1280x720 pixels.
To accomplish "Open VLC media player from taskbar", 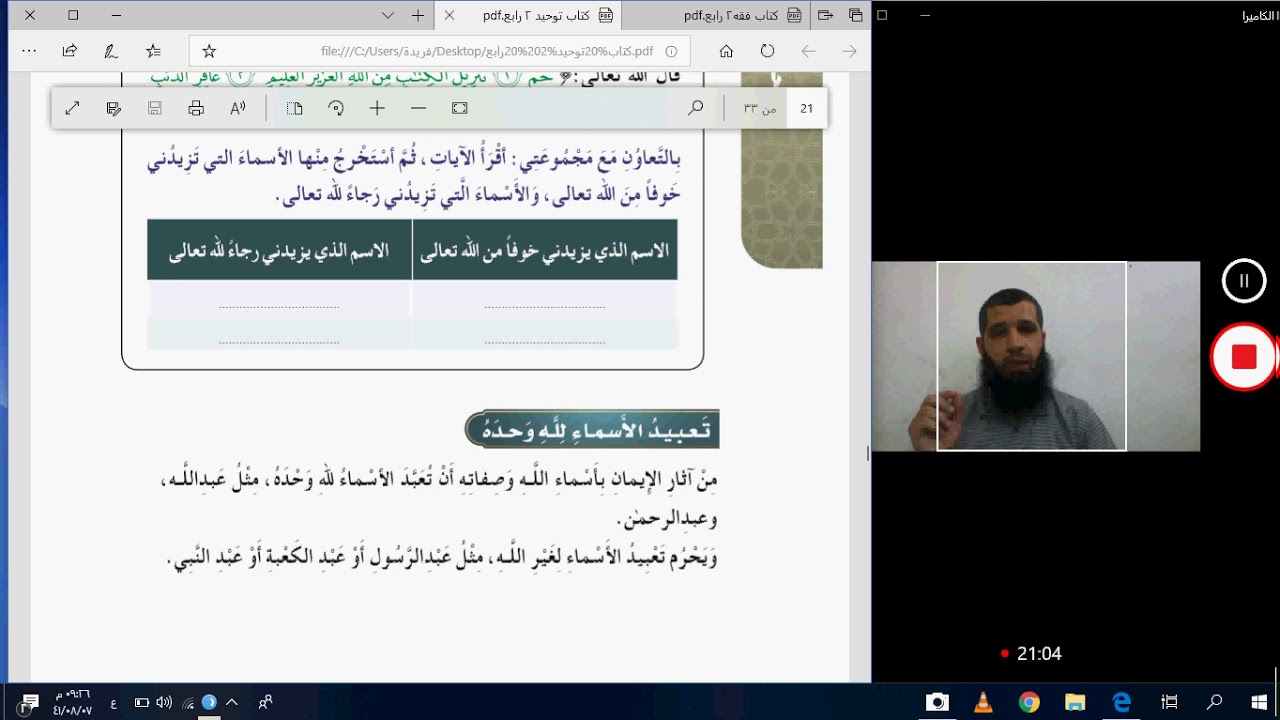I will pos(983,702).
